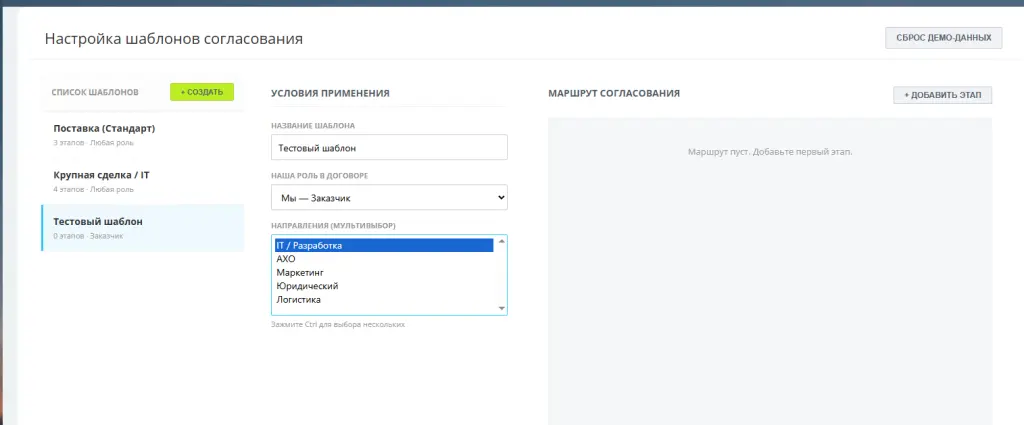Add a stage via "+ Добавить этап"
This screenshot has width=1024, height=425.
pos(942,95)
